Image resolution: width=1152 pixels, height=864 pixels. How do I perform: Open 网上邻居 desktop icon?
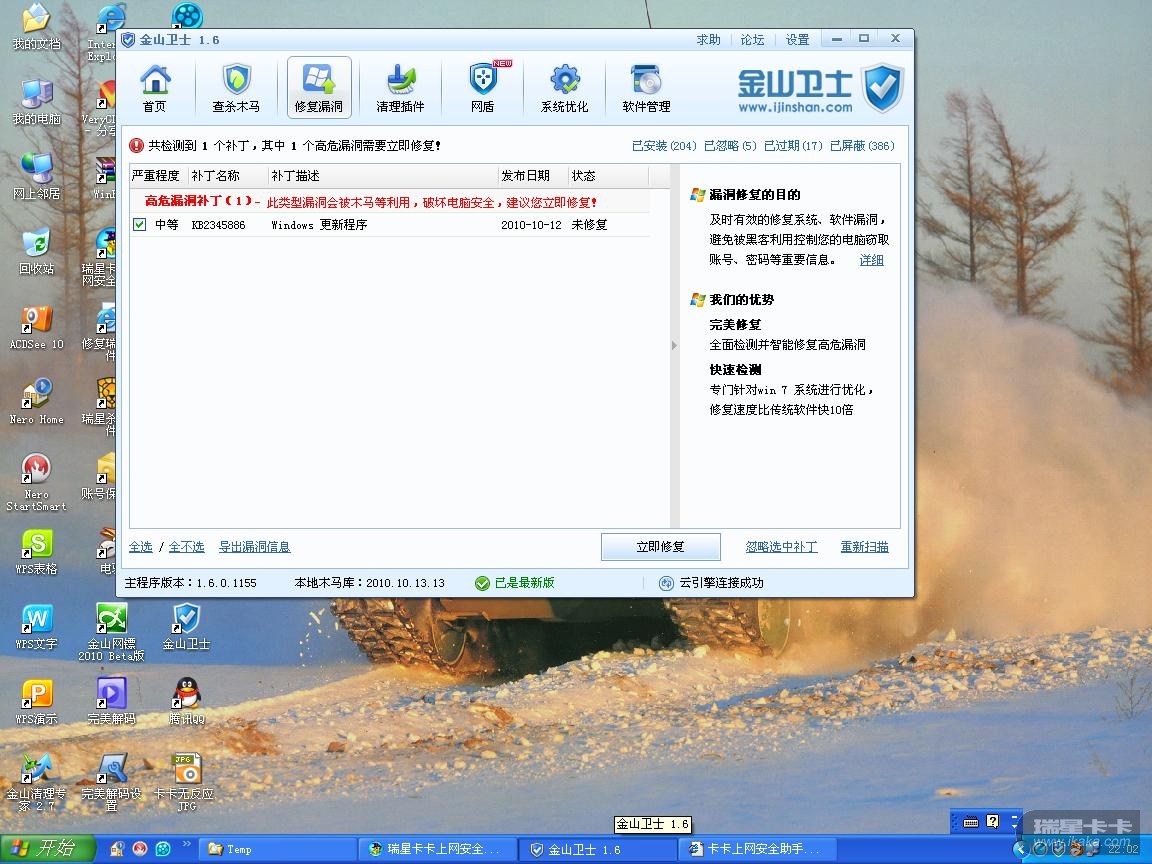coord(36,176)
